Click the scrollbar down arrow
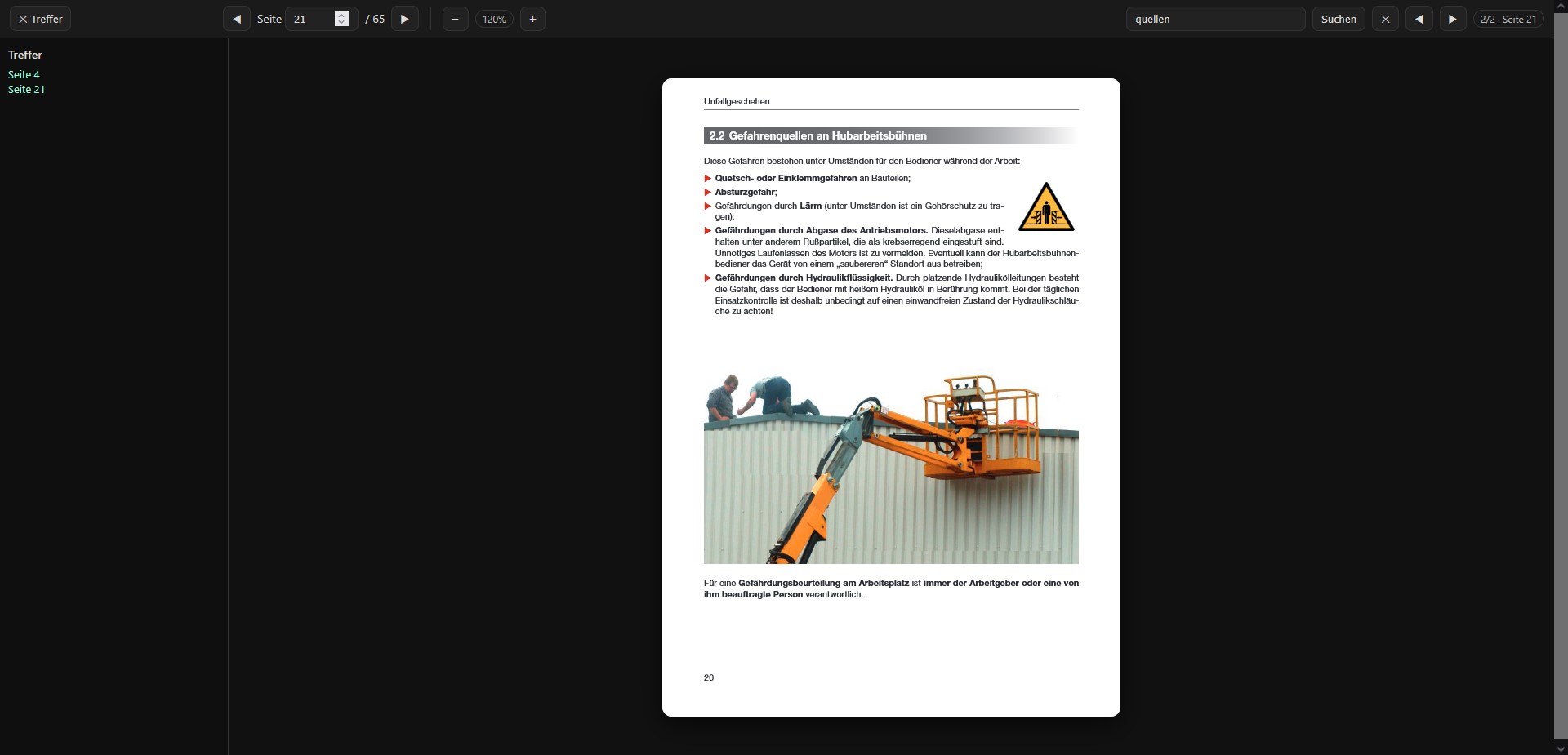The image size is (1568, 755). (x=1561, y=748)
